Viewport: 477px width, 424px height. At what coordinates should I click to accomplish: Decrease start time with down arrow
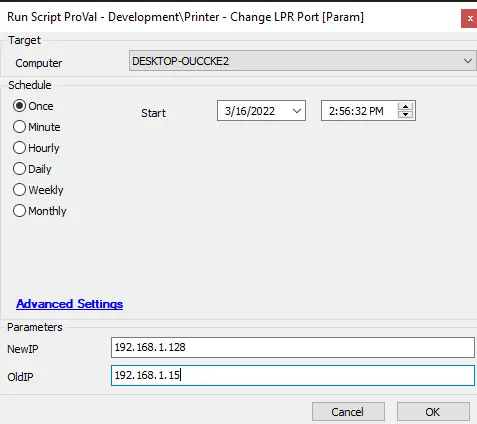405,115
